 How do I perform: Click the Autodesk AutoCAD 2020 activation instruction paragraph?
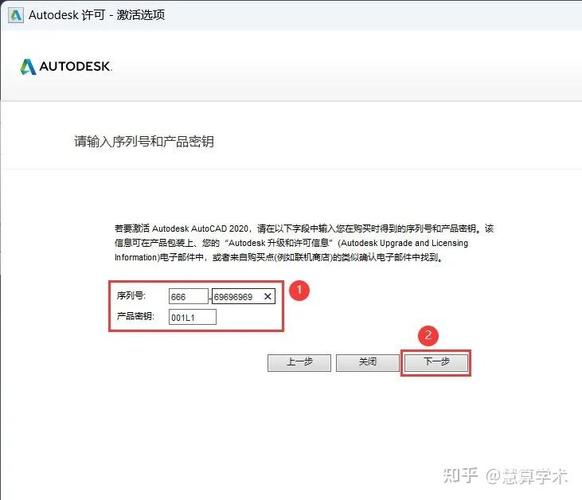click(x=304, y=243)
